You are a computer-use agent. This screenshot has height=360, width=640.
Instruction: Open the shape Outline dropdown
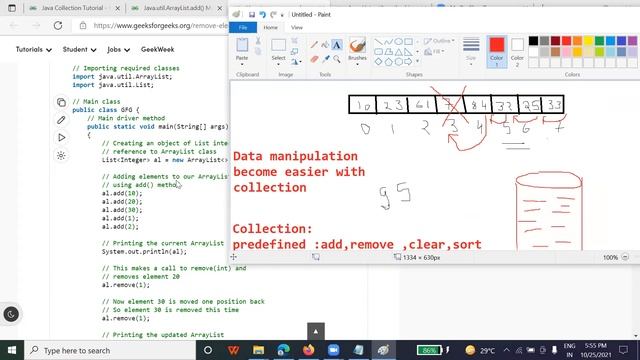[439, 41]
